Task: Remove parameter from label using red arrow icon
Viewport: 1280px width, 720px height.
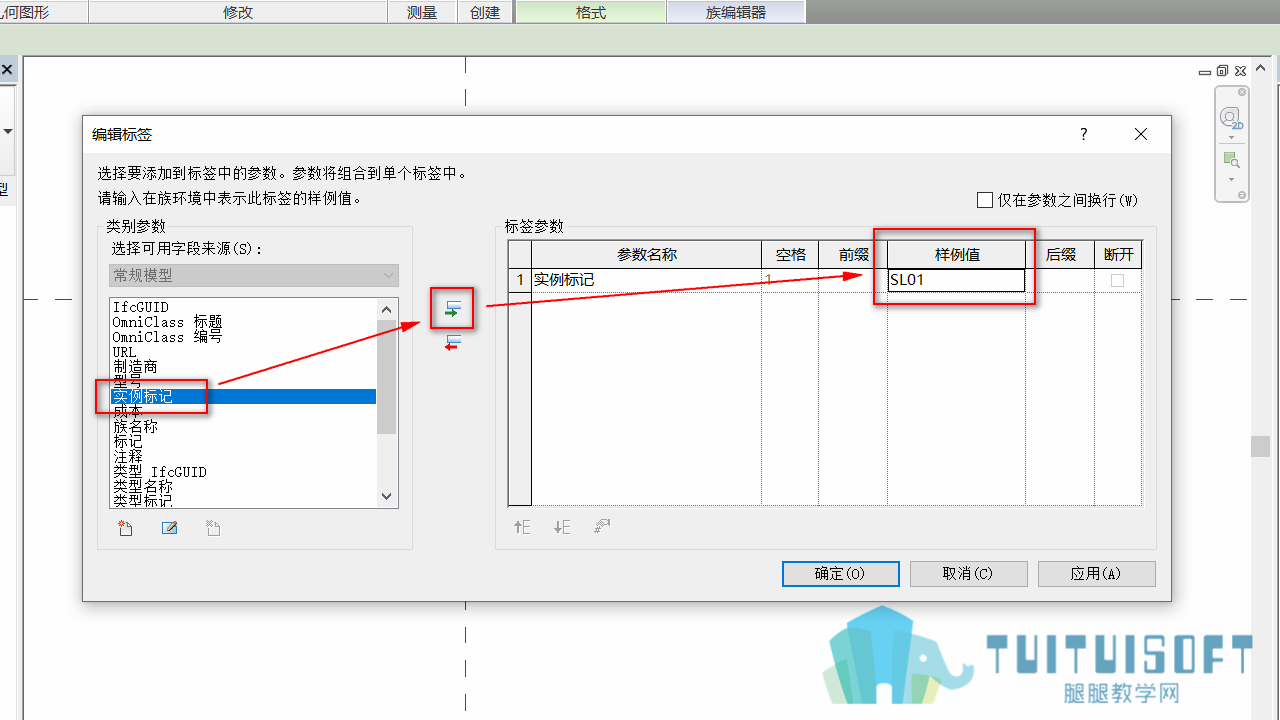Action: [x=453, y=345]
